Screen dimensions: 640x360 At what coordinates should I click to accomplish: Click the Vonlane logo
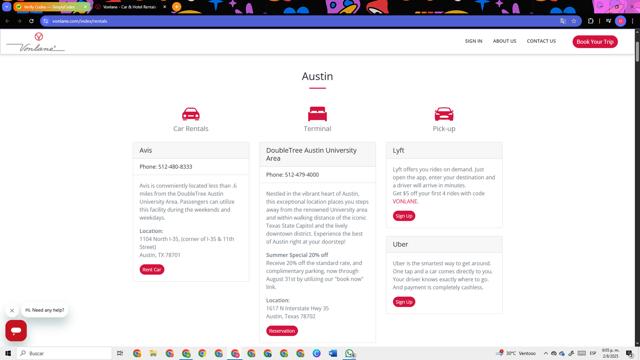pyautogui.click(x=36, y=42)
